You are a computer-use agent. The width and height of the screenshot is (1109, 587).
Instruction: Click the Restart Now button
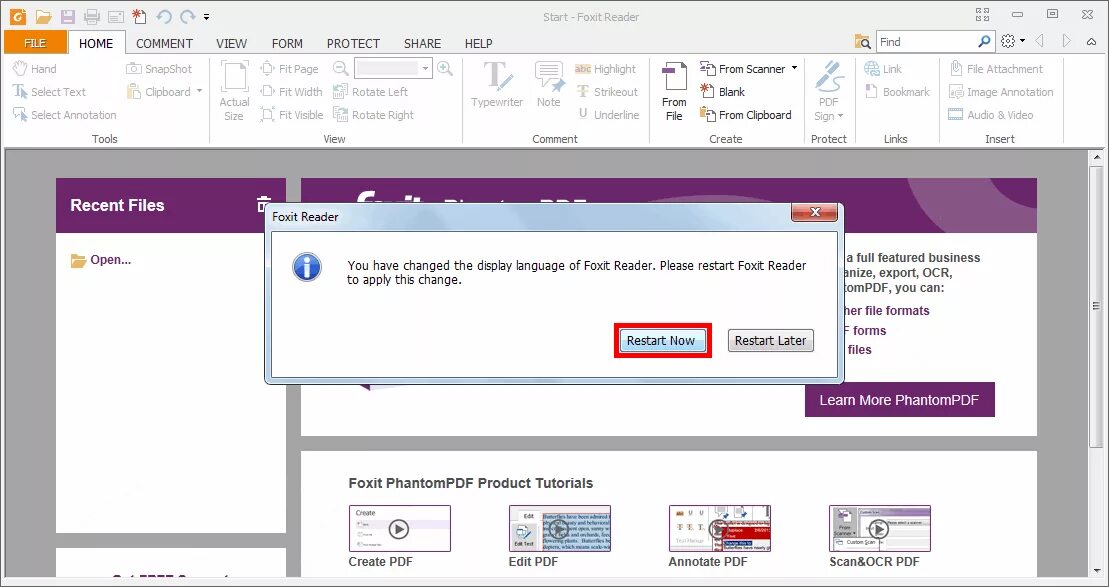click(x=662, y=340)
